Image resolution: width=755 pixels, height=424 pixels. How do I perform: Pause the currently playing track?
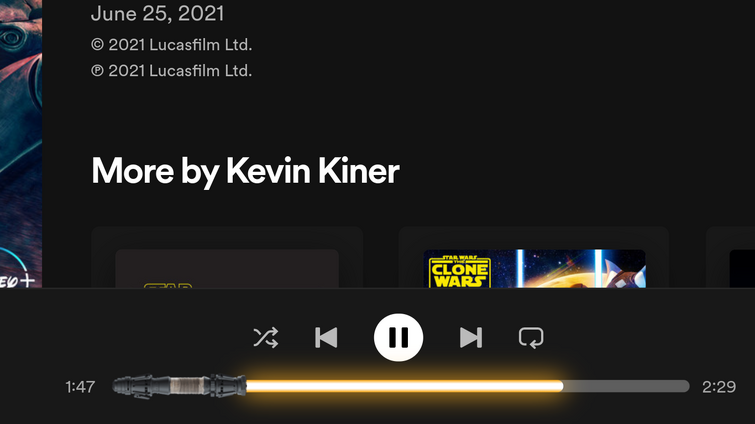pyautogui.click(x=398, y=337)
